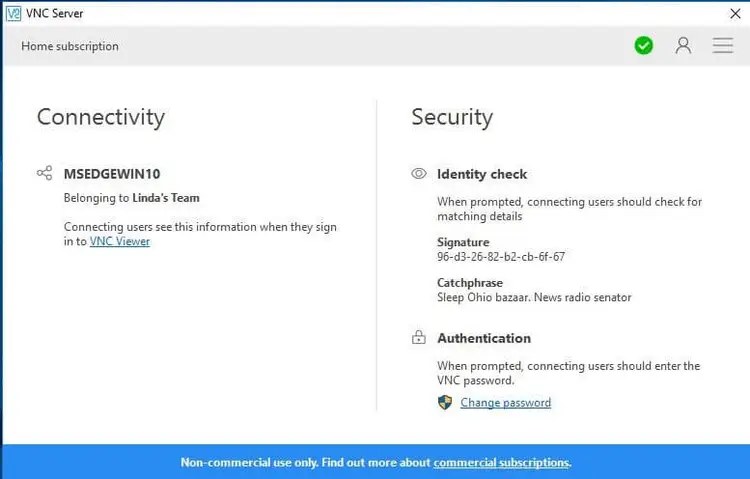Click the Change password link
Image resolution: width=750 pixels, height=479 pixels.
click(505, 403)
